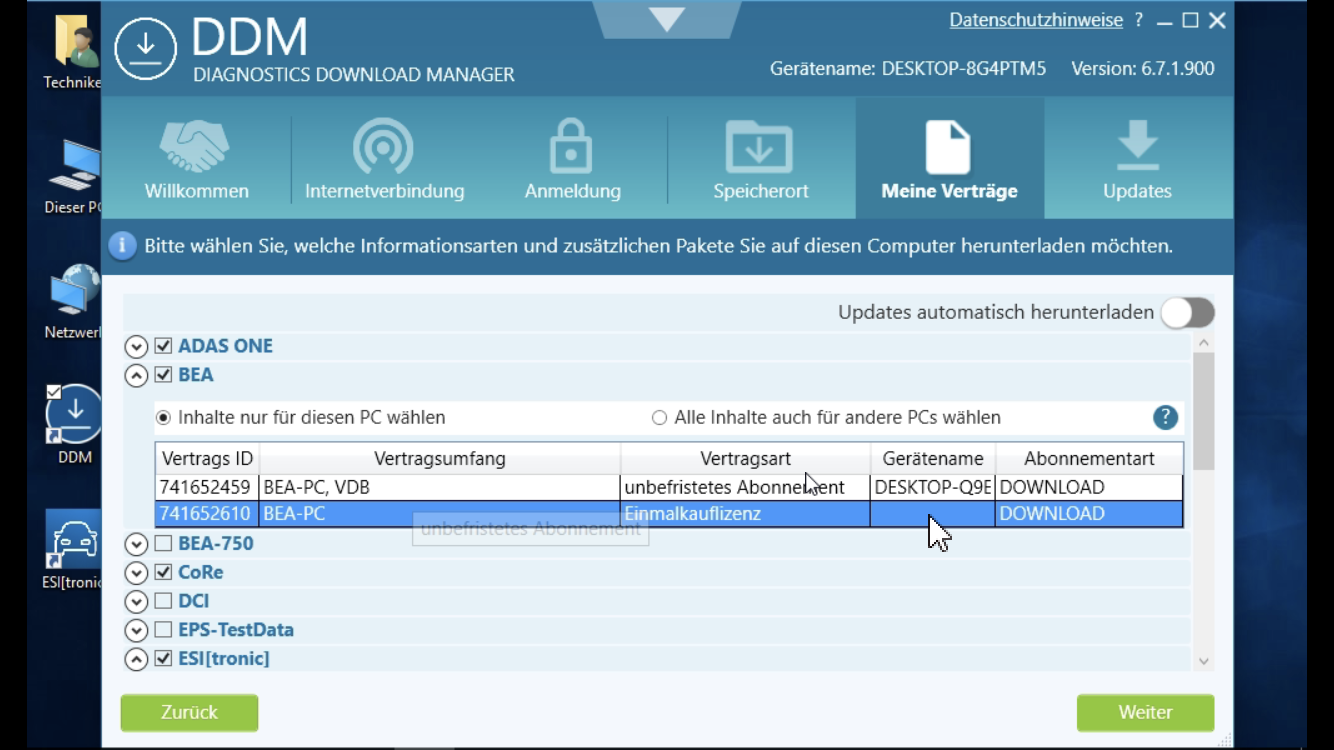Uncheck the CoRe checkbox

click(164, 573)
